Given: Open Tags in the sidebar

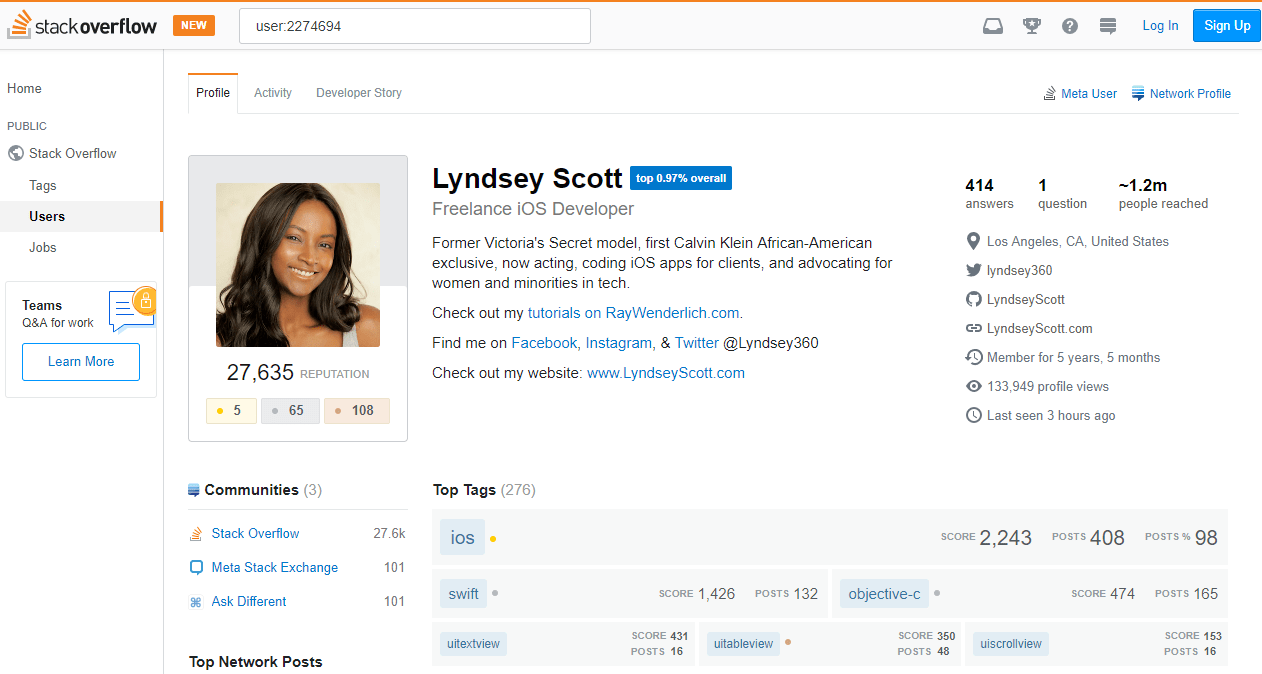Looking at the screenshot, I should [43, 185].
